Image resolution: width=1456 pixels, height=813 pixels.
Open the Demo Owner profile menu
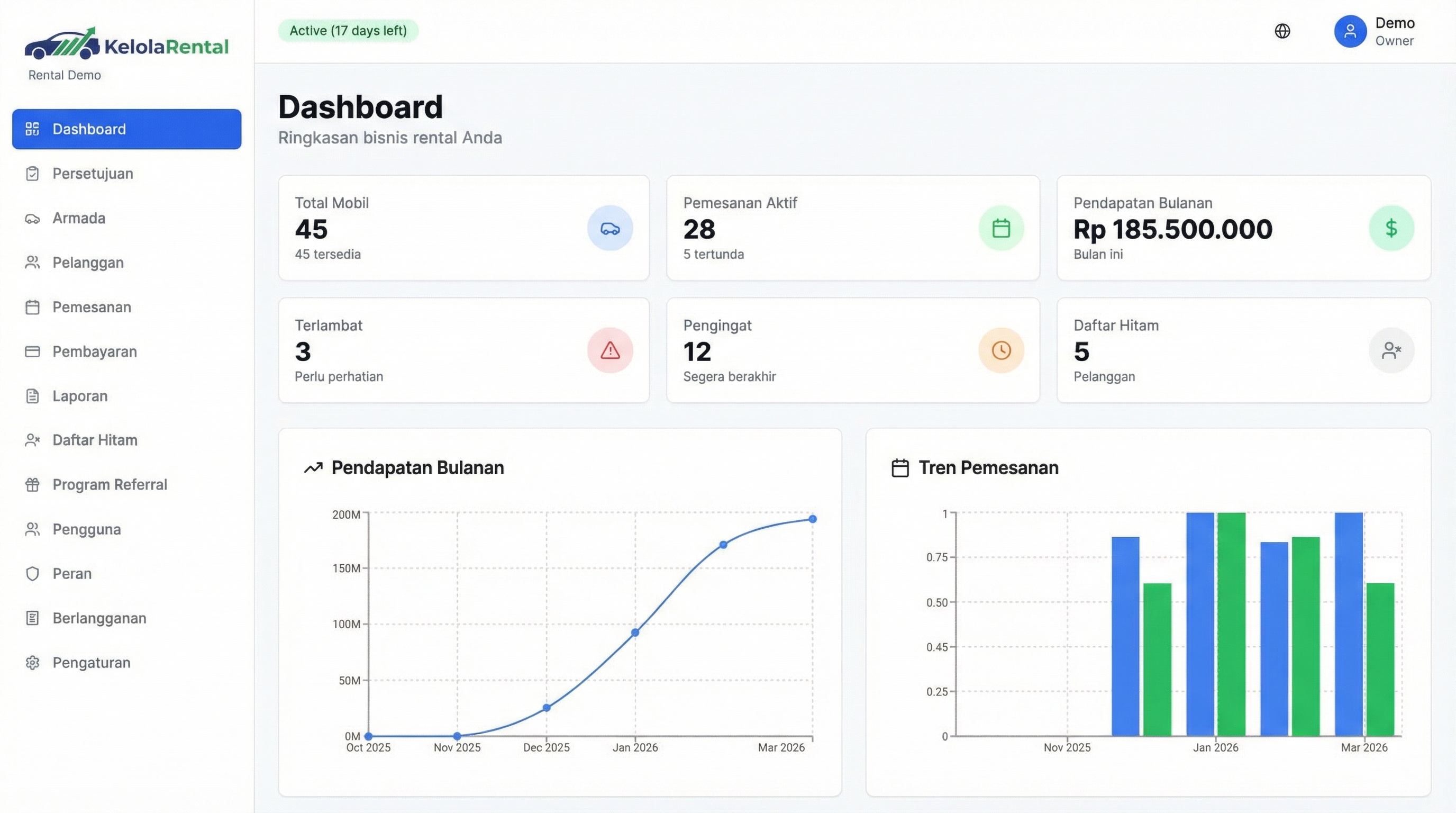(1394, 31)
